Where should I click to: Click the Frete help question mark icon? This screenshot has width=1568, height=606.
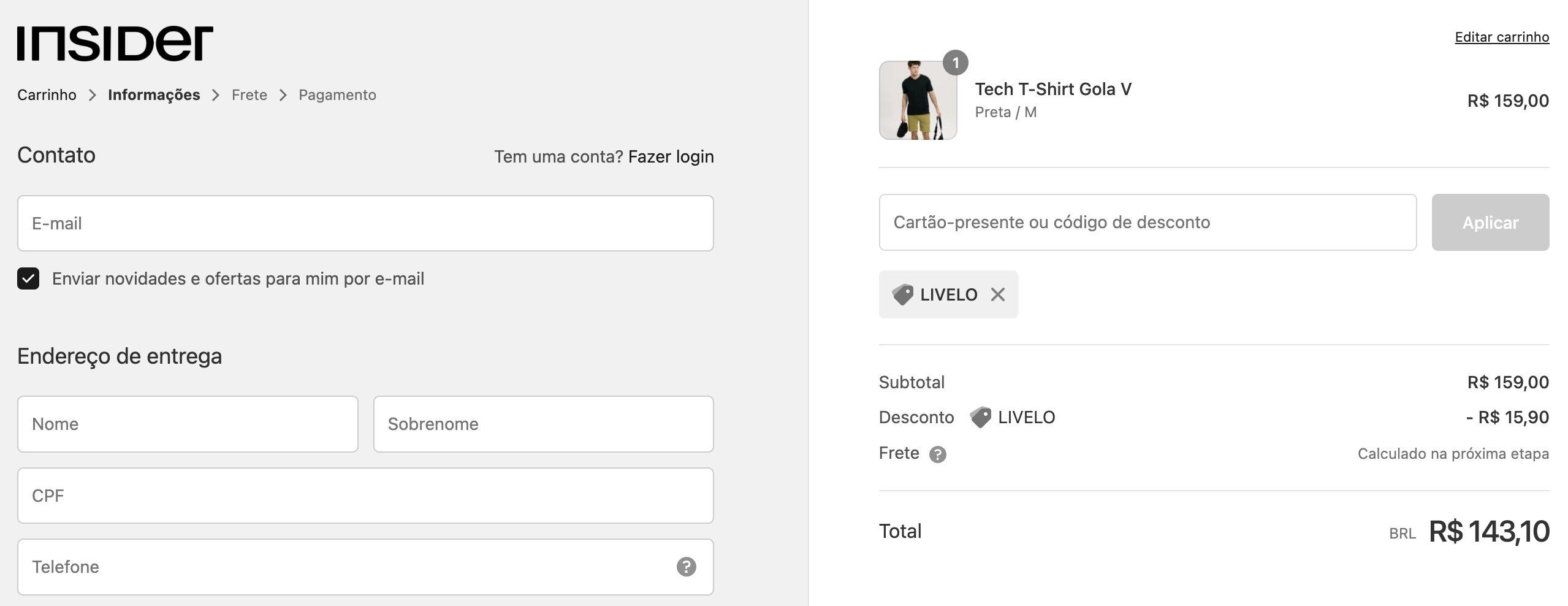click(x=937, y=454)
